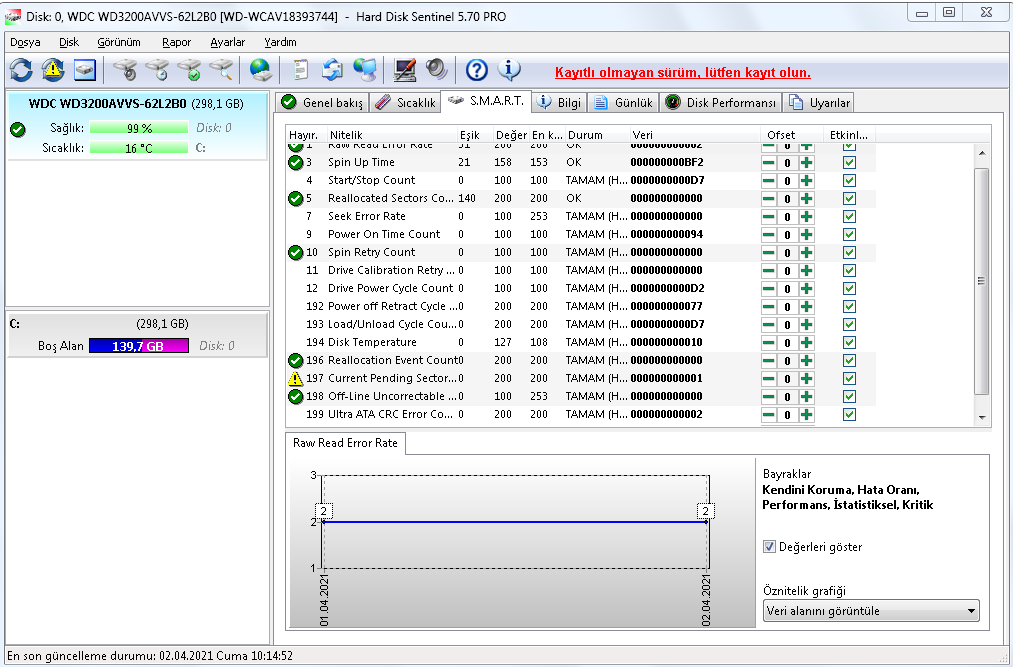Uncheck the Spin Up Time enabled checkbox
1013x667 pixels.
(x=849, y=162)
